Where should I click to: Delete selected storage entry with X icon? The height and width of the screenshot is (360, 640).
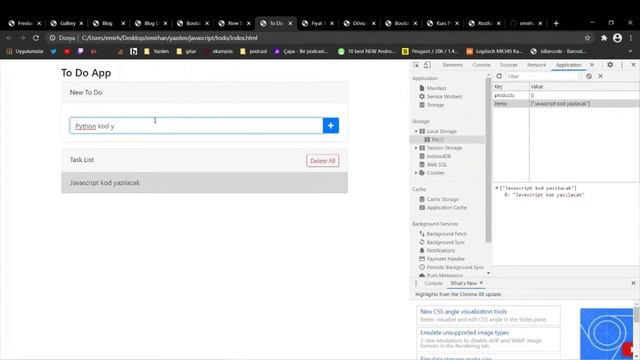(x=600, y=76)
